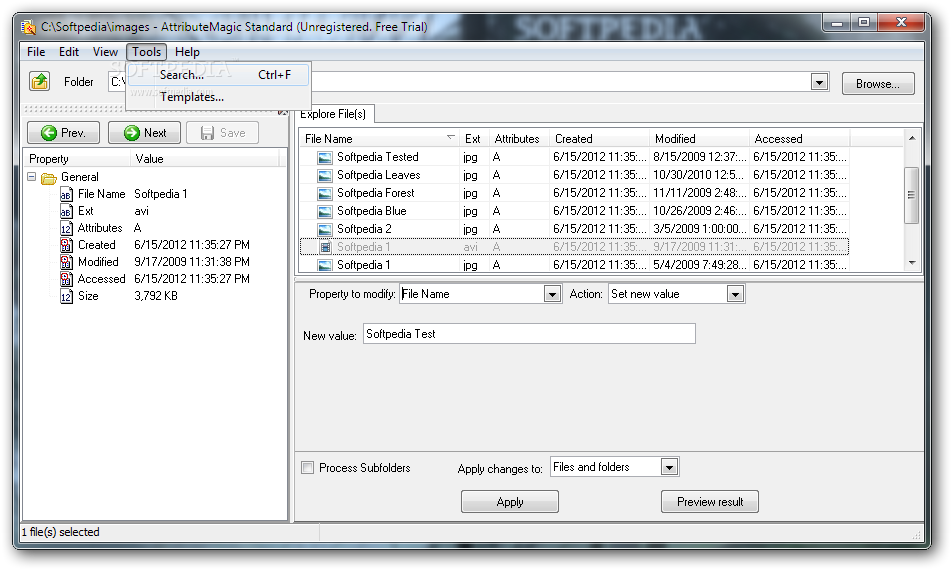Image resolution: width=952 pixels, height=570 pixels.
Task: Click the General folder icon in tree
Action: coord(49,178)
